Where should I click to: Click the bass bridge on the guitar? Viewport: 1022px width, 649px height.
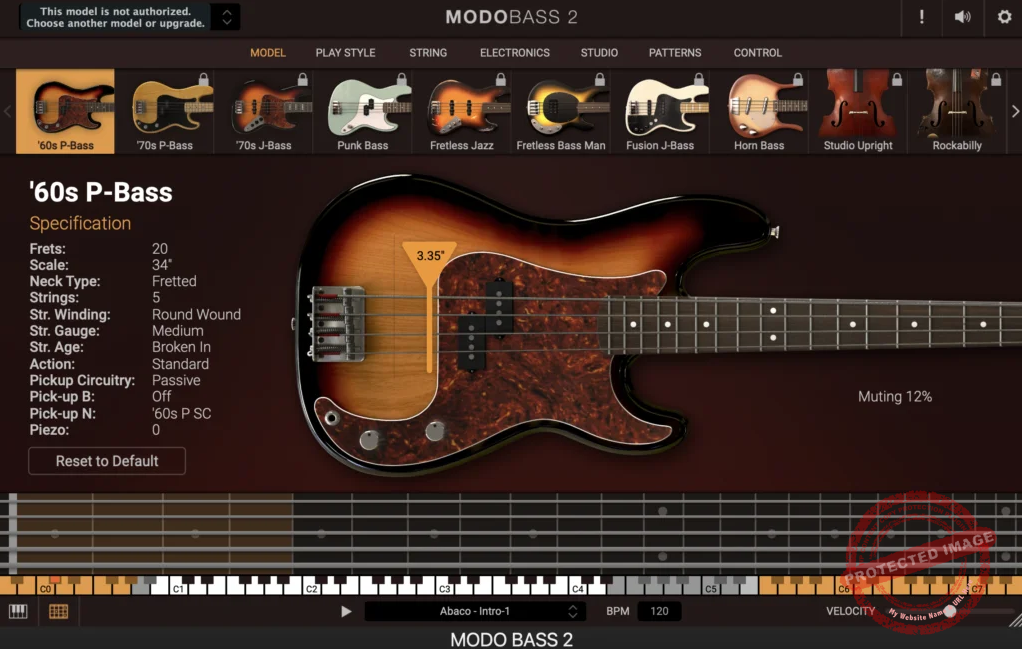click(336, 323)
